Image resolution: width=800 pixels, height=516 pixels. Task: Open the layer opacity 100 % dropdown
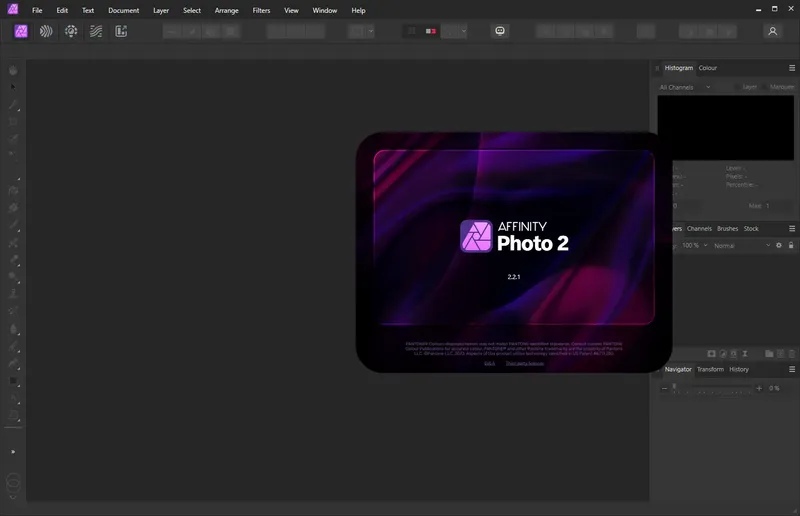pyautogui.click(x=695, y=245)
